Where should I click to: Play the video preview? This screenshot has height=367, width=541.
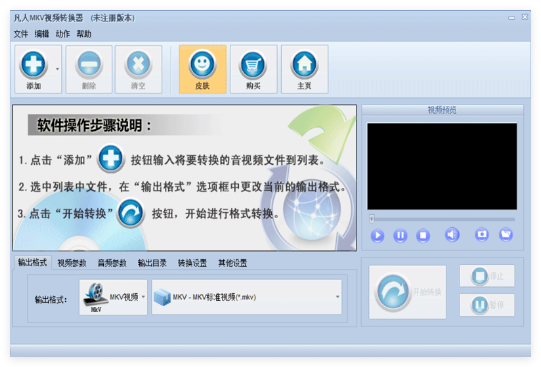377,236
